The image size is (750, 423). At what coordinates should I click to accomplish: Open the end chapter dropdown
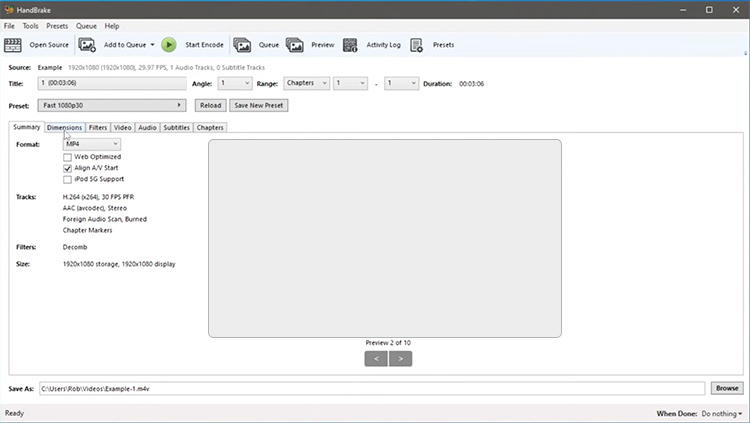402,83
